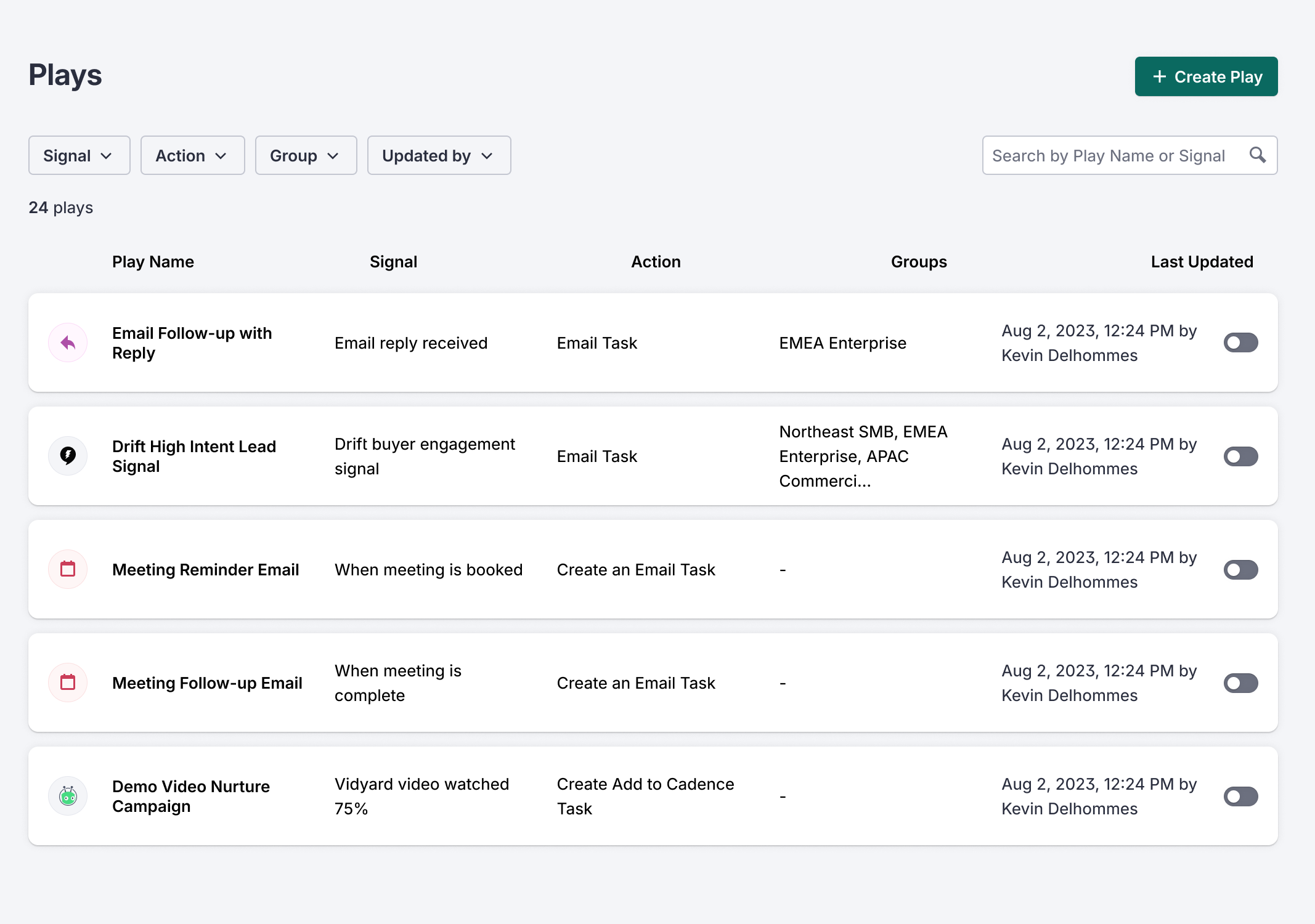The width and height of the screenshot is (1315, 924).
Task: Click calendar icon beside Meeting Follow-up Email
Action: tap(68, 683)
